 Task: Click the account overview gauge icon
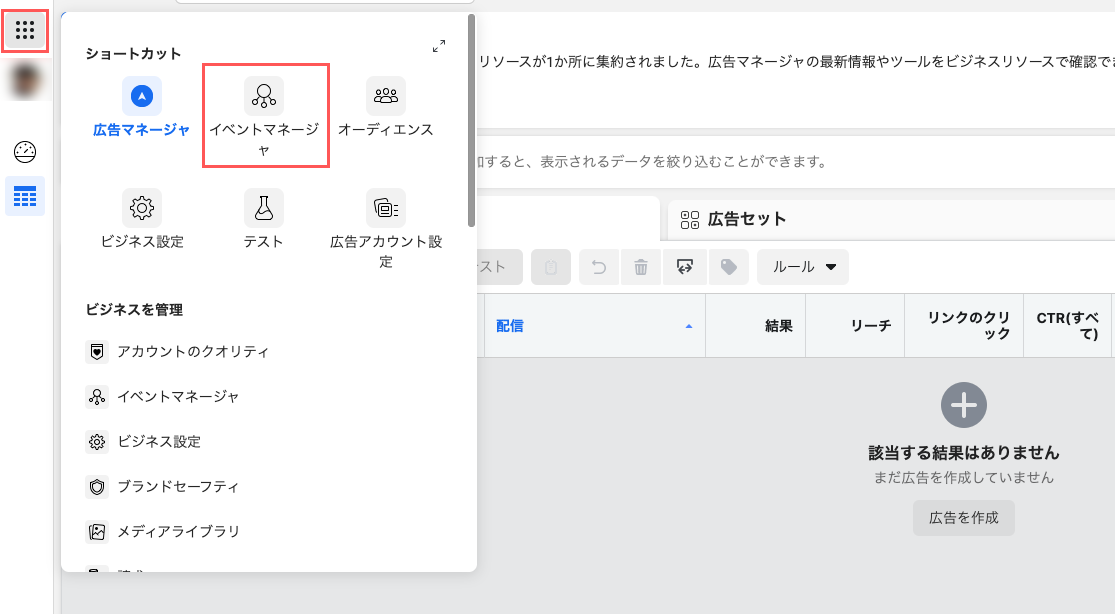(x=25, y=152)
